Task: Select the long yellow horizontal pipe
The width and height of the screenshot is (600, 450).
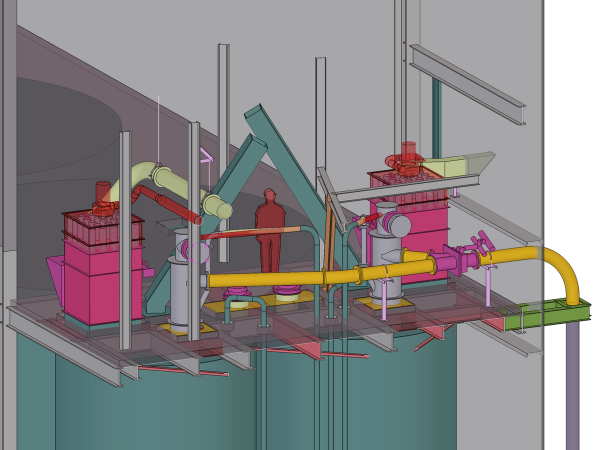Action: click(x=323, y=274)
